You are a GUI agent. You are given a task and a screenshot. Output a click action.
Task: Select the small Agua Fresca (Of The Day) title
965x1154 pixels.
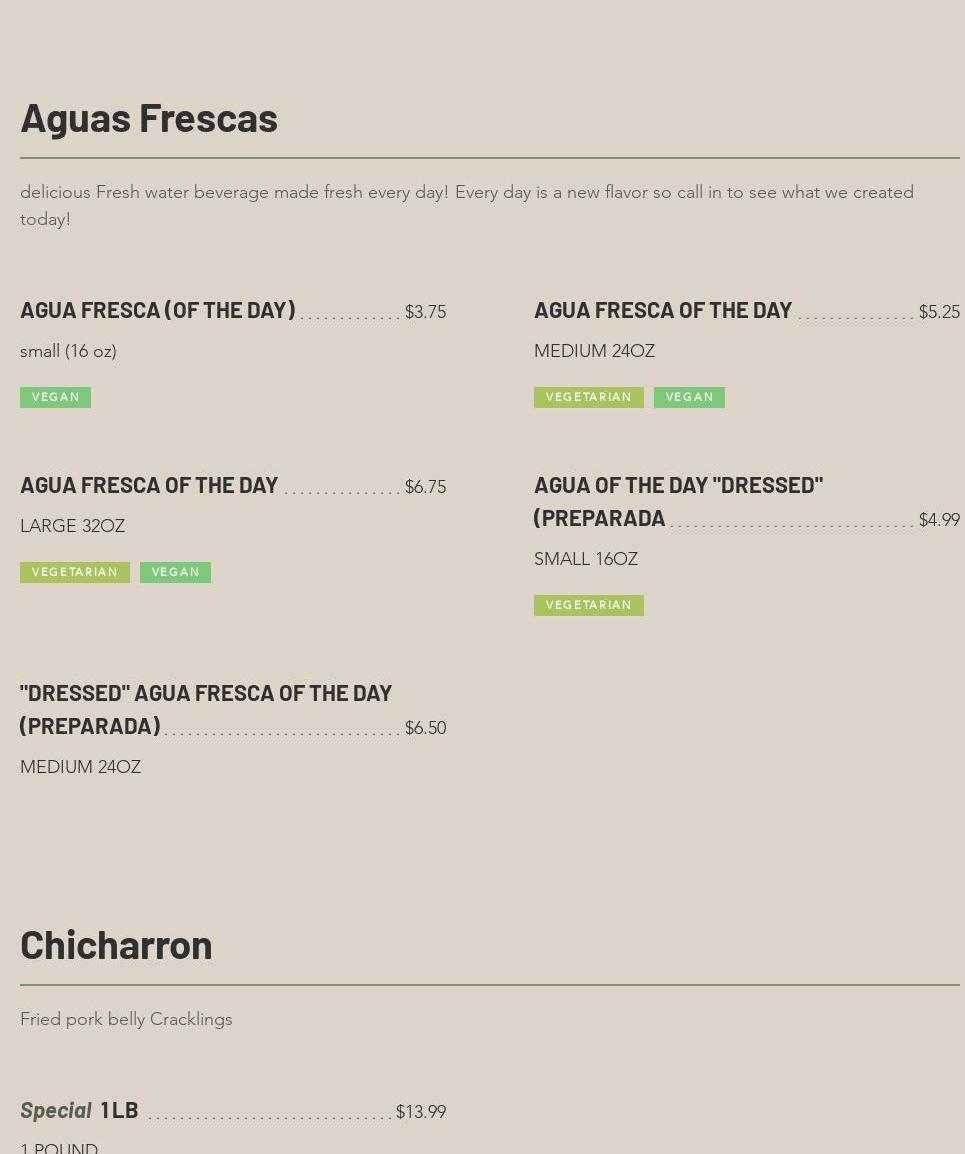click(157, 310)
